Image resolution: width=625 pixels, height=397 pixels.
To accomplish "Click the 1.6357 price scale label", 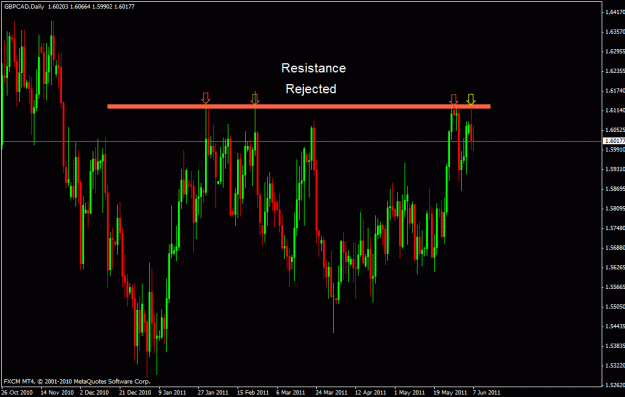I will [615, 31].
